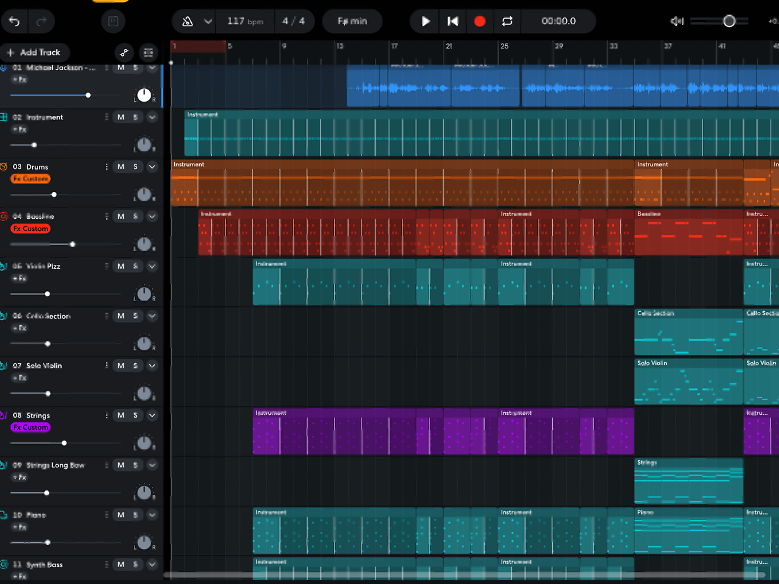Viewport: 779px width, 584px height.
Task: Open the F# min key selector
Action: 352,21
